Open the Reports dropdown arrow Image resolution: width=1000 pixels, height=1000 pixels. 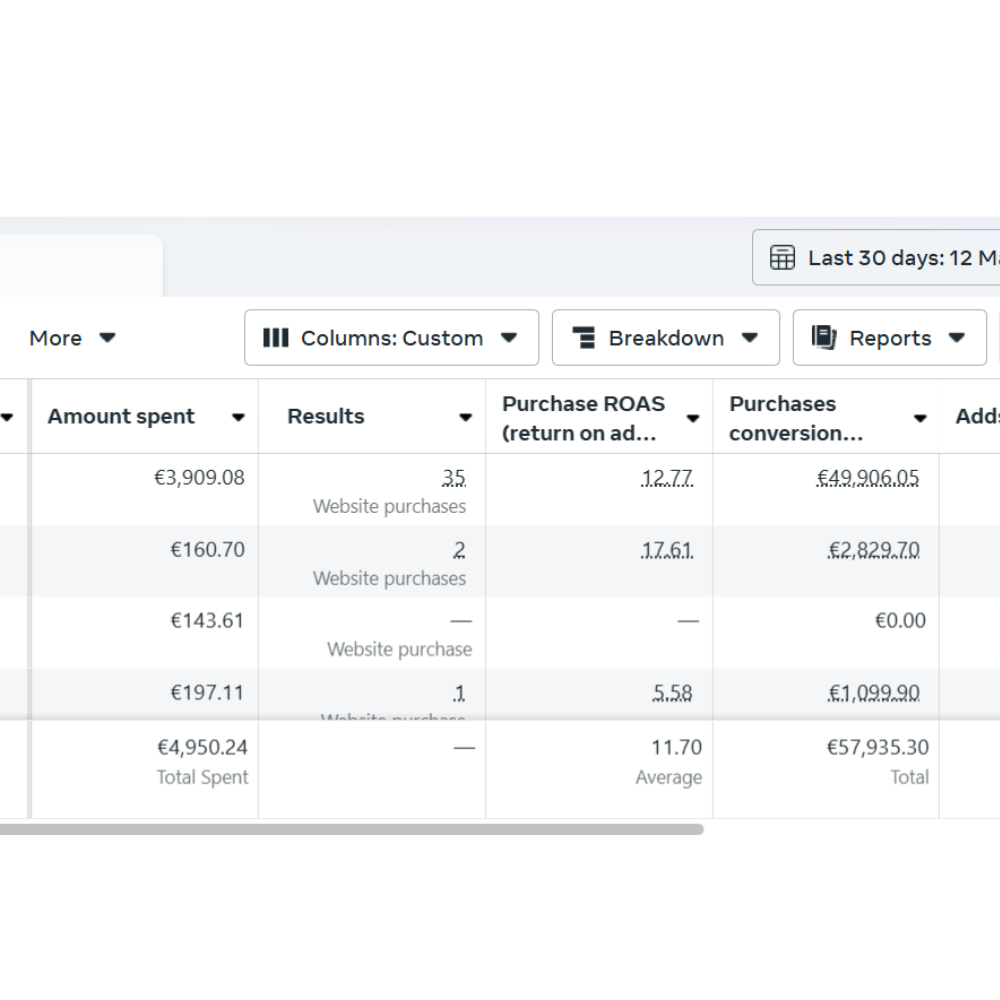click(x=956, y=338)
